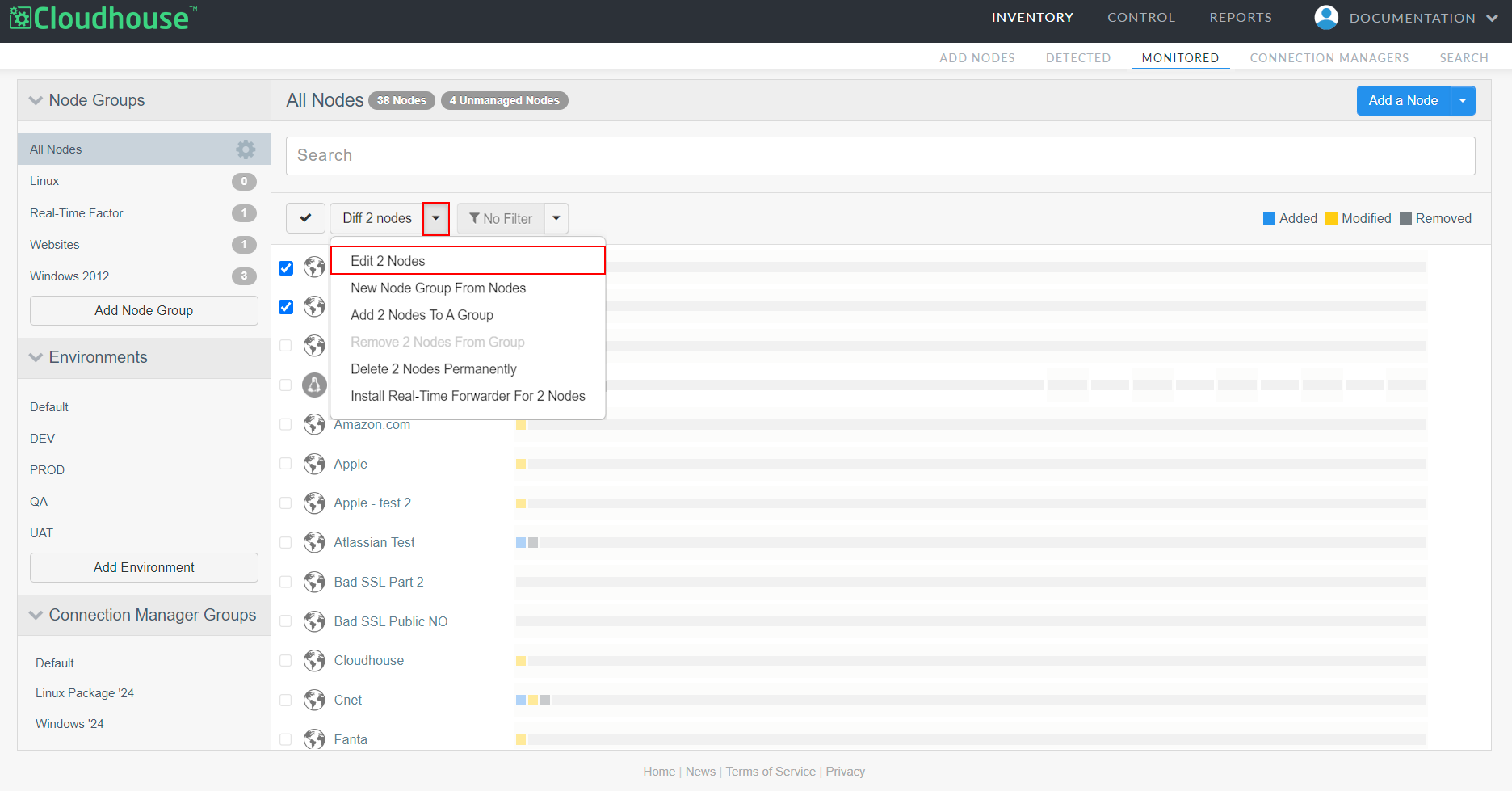The image size is (1512, 791).
Task: Click globe icon for Cnet node
Action: coord(314,700)
